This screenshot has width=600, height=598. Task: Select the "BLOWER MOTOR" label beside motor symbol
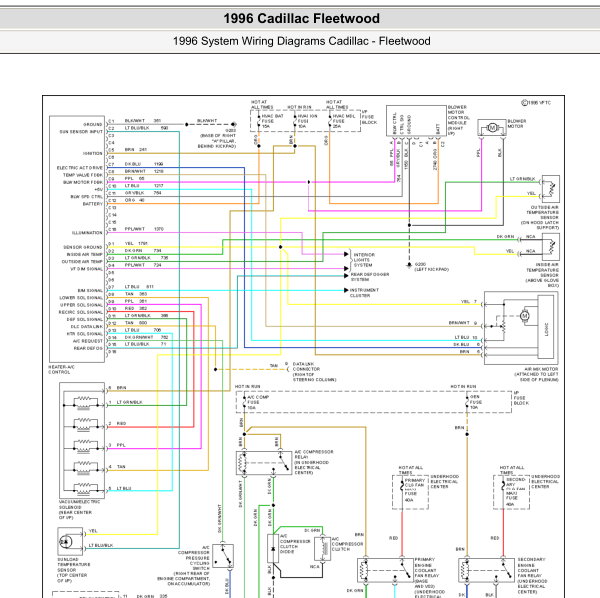click(517, 123)
